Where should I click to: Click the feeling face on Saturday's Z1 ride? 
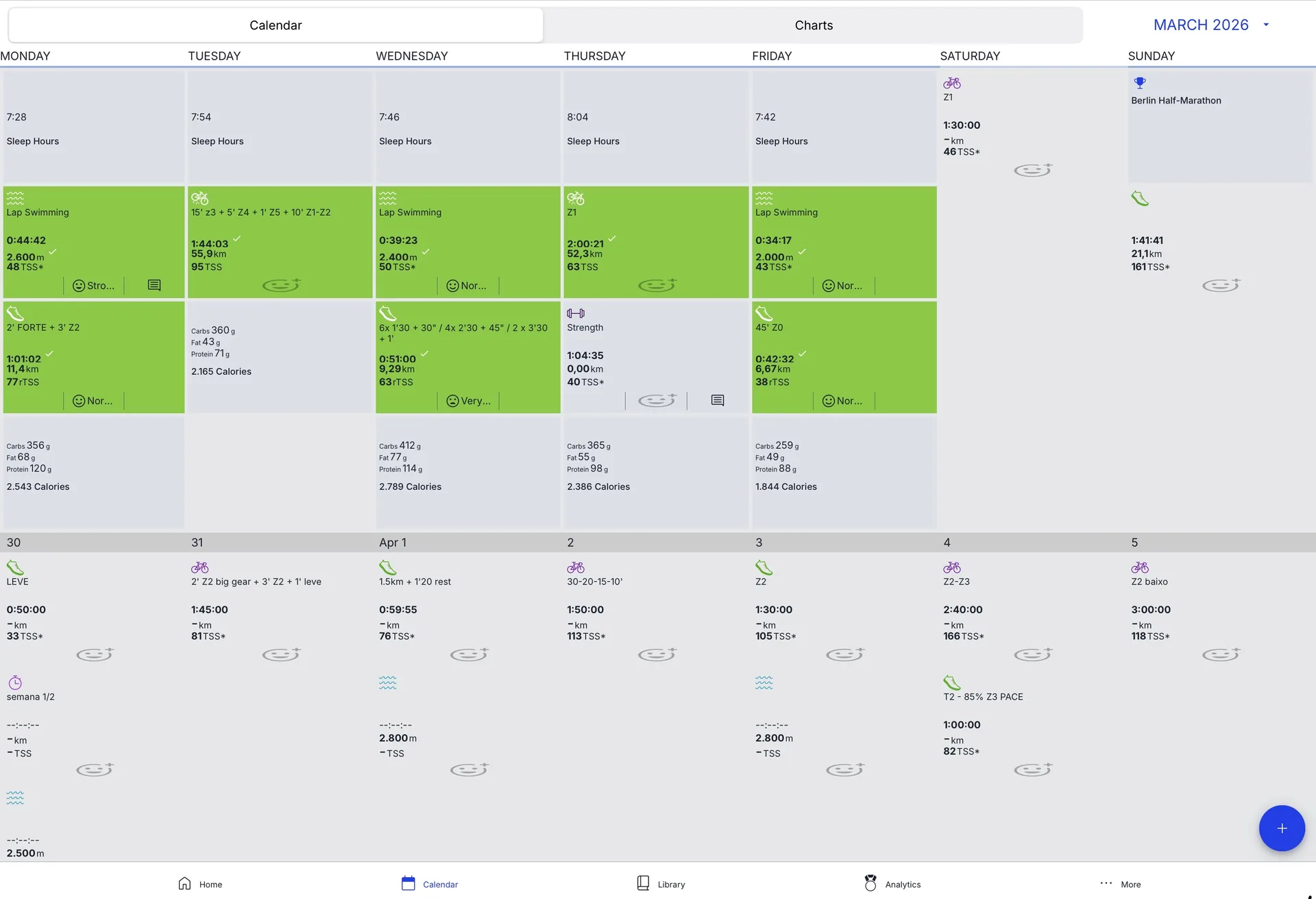pyautogui.click(x=1032, y=169)
